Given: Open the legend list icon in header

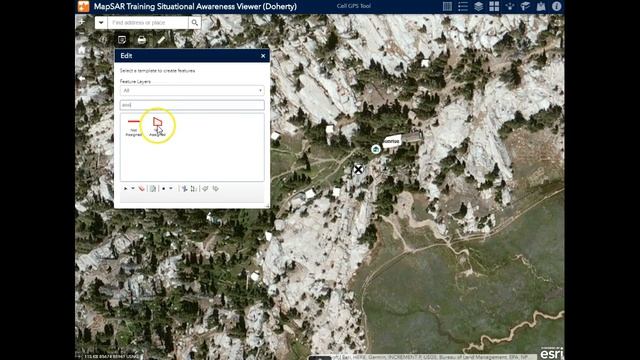Looking at the screenshot, I should [x=463, y=6].
